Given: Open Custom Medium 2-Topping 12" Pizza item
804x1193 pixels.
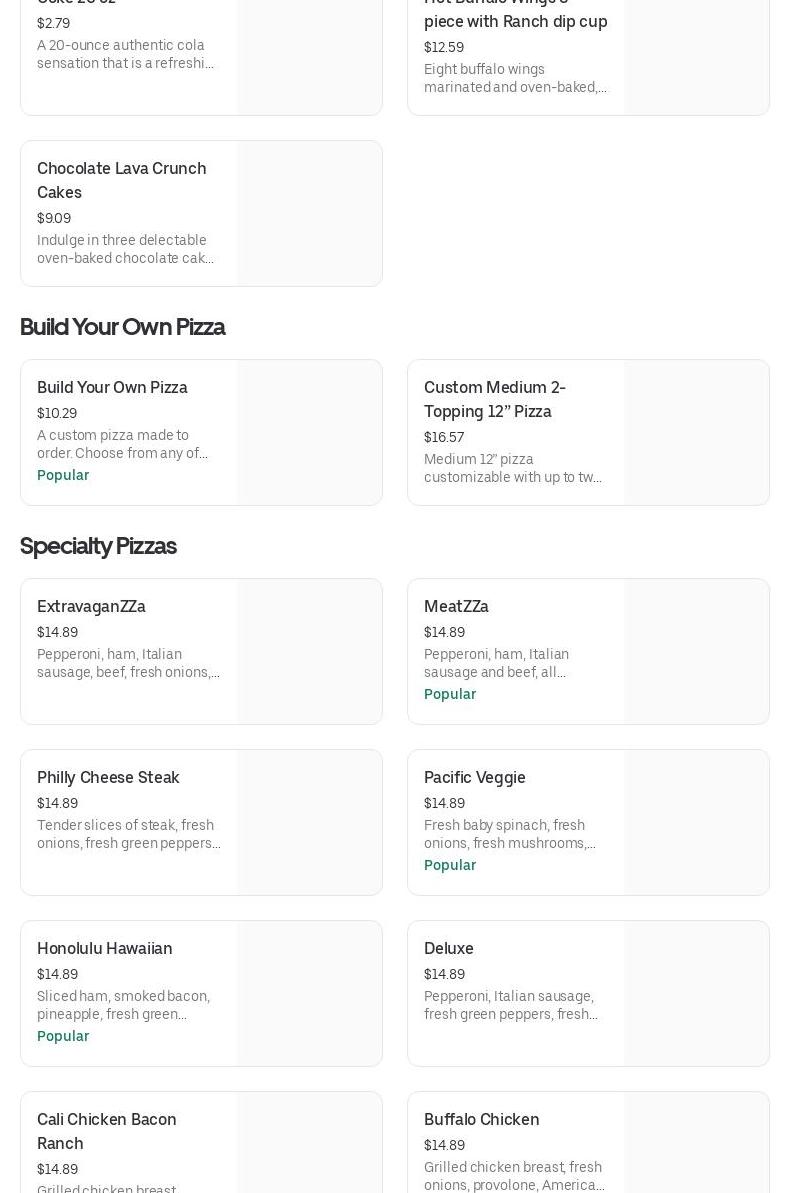Looking at the screenshot, I should tap(494, 399).
